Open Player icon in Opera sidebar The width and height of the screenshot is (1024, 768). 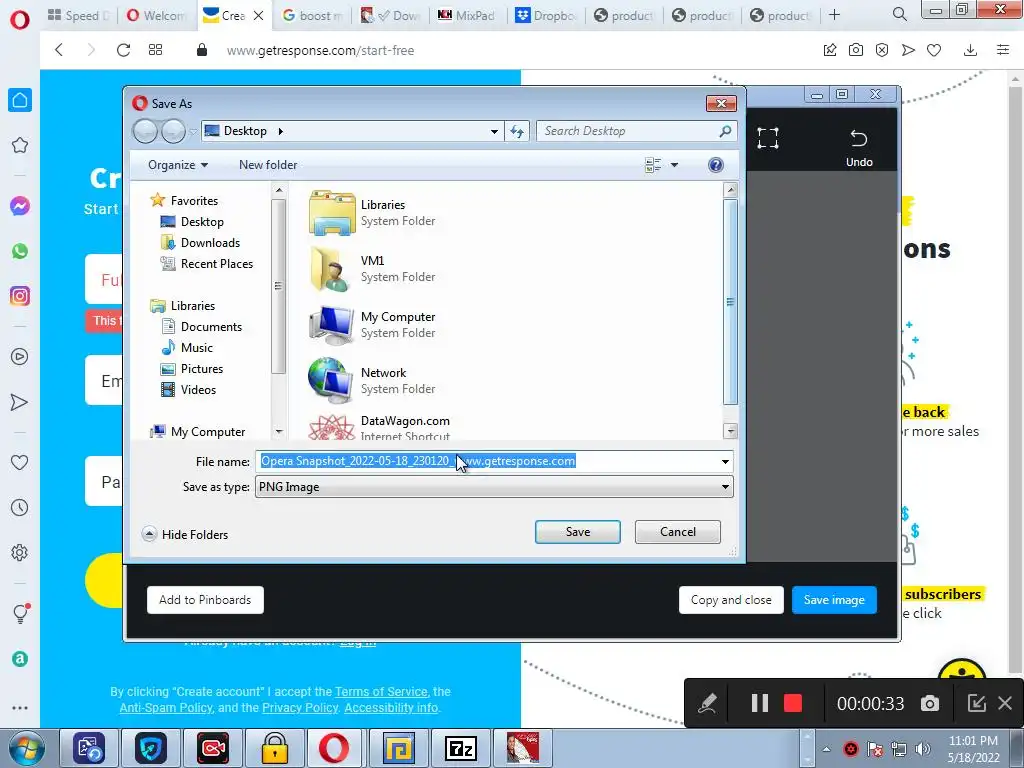tap(20, 357)
